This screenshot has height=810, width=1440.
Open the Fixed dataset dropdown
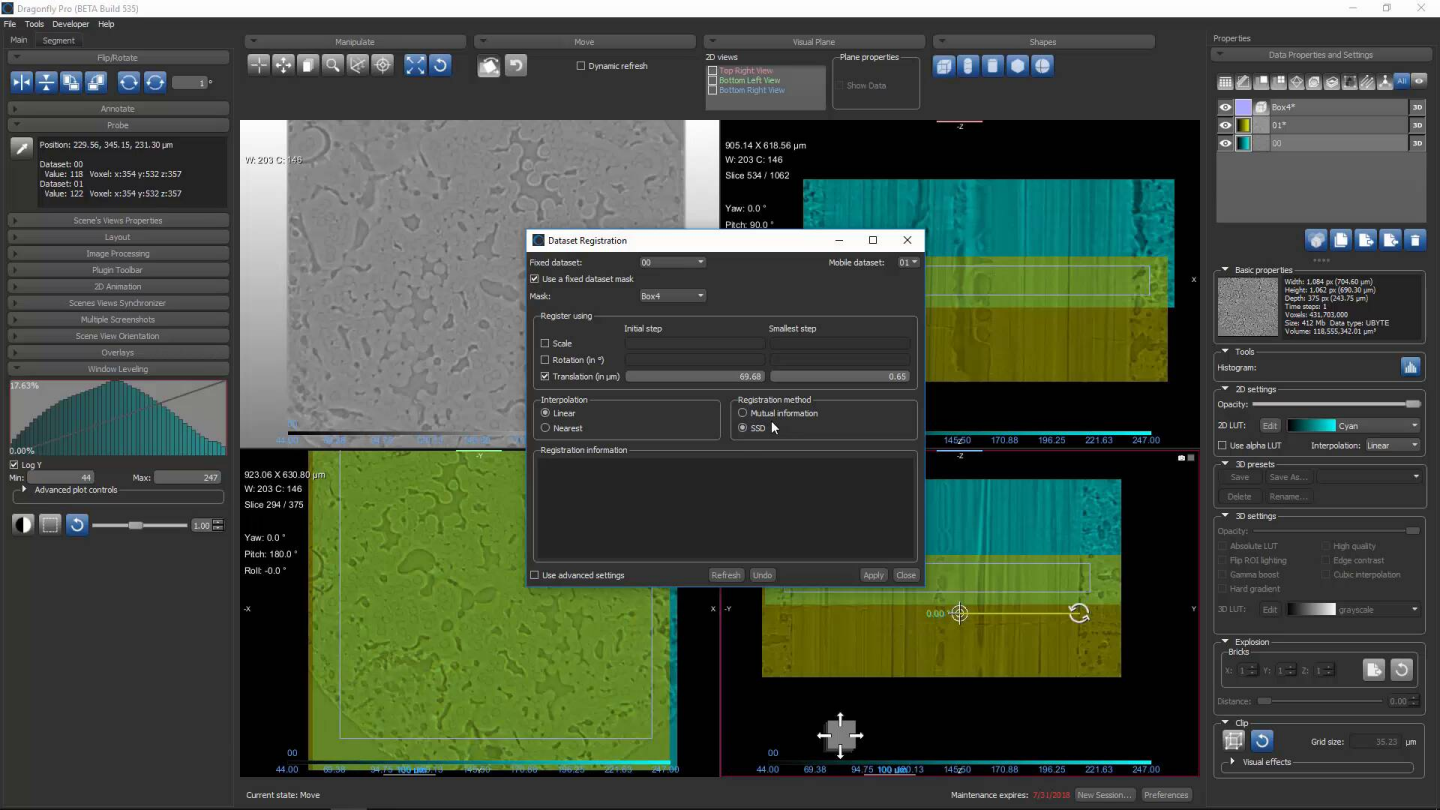tap(673, 262)
